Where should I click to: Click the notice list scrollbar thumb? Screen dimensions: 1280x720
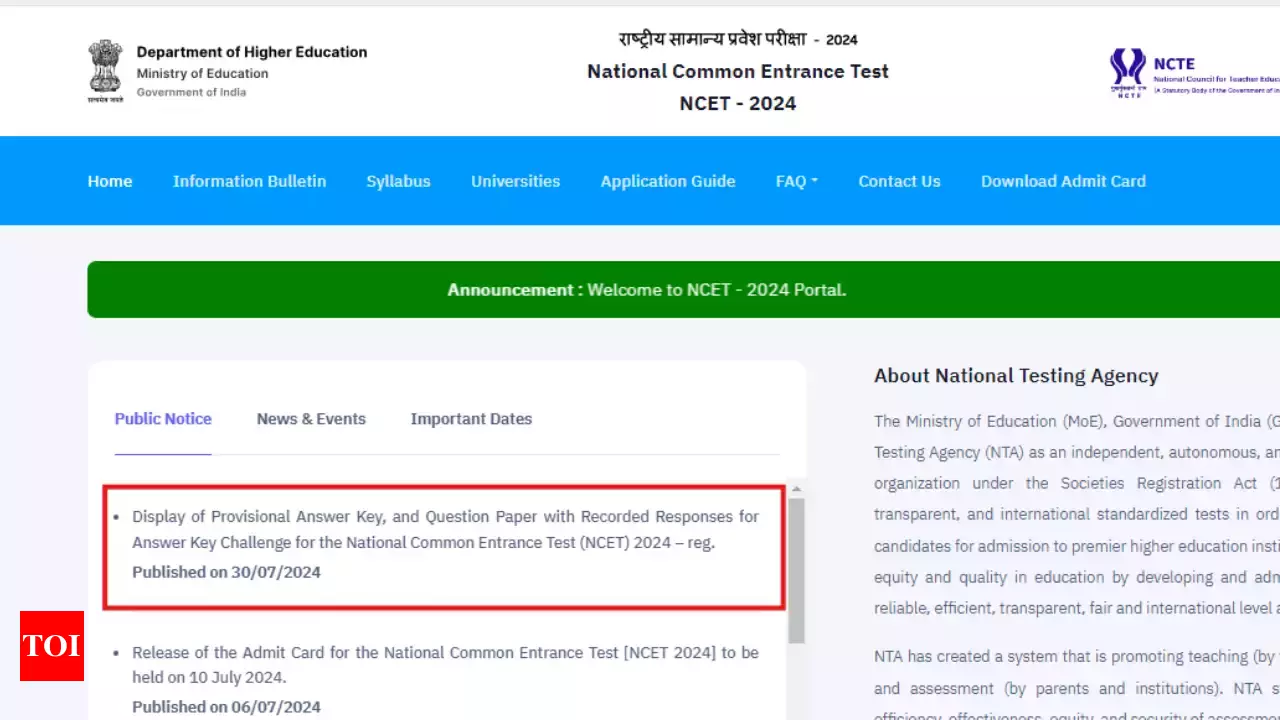click(x=797, y=570)
